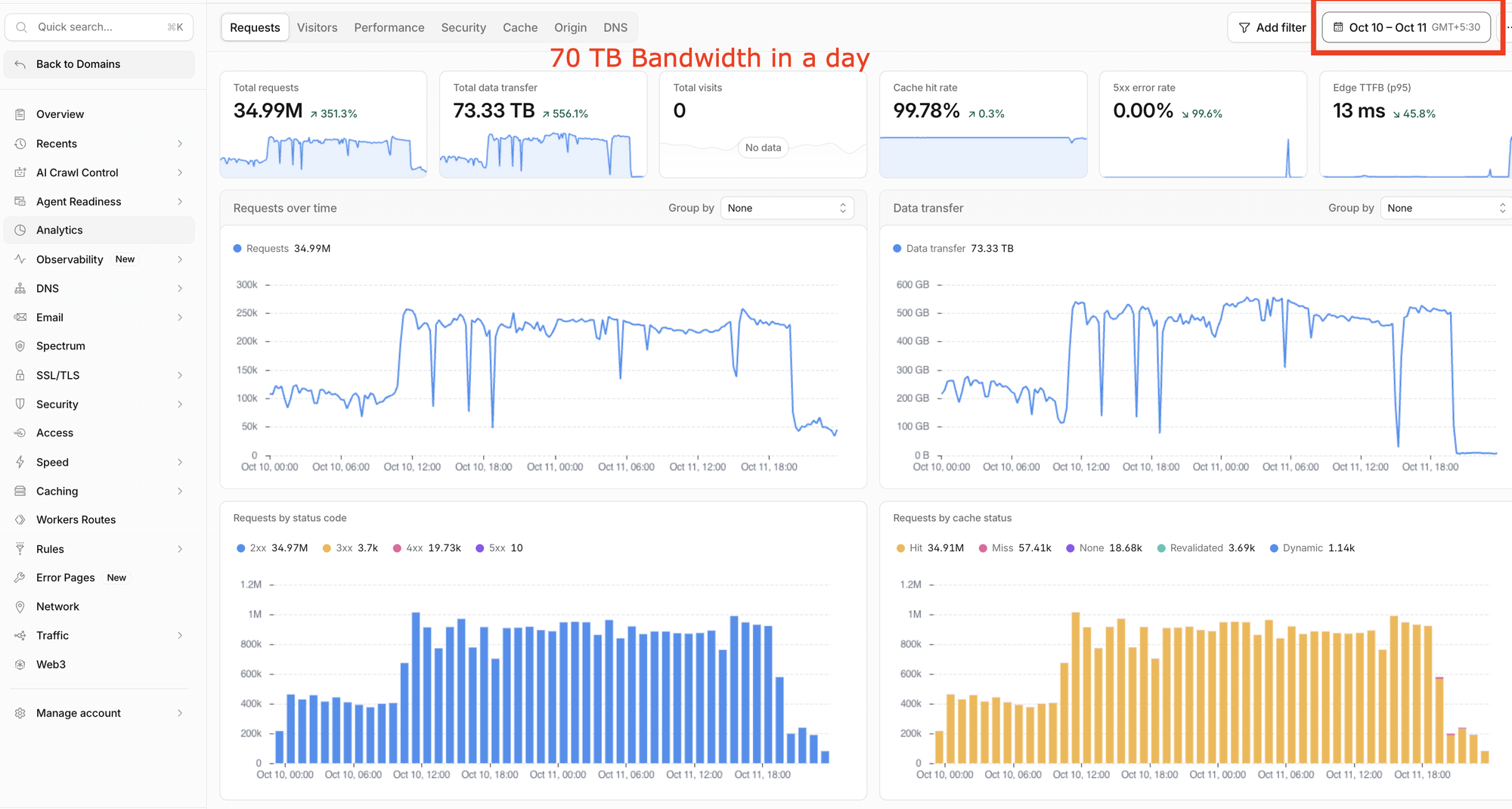Switch to the Visitors tab
The image size is (1512, 809).
(x=317, y=27)
